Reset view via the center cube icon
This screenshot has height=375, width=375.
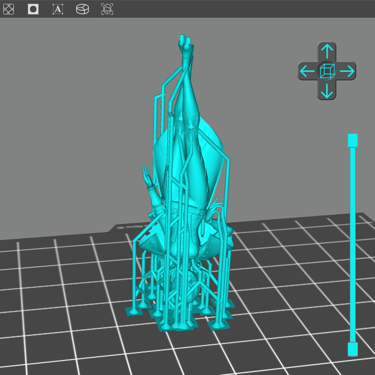tap(327, 71)
